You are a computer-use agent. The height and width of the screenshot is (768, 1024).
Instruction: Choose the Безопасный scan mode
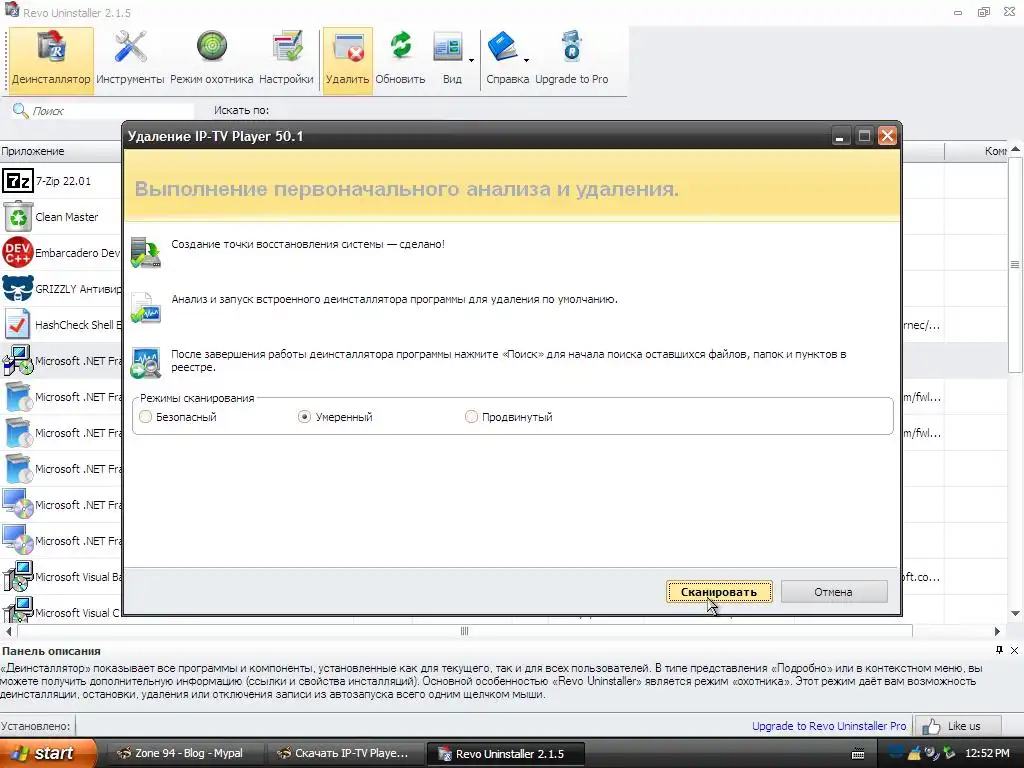click(x=146, y=417)
